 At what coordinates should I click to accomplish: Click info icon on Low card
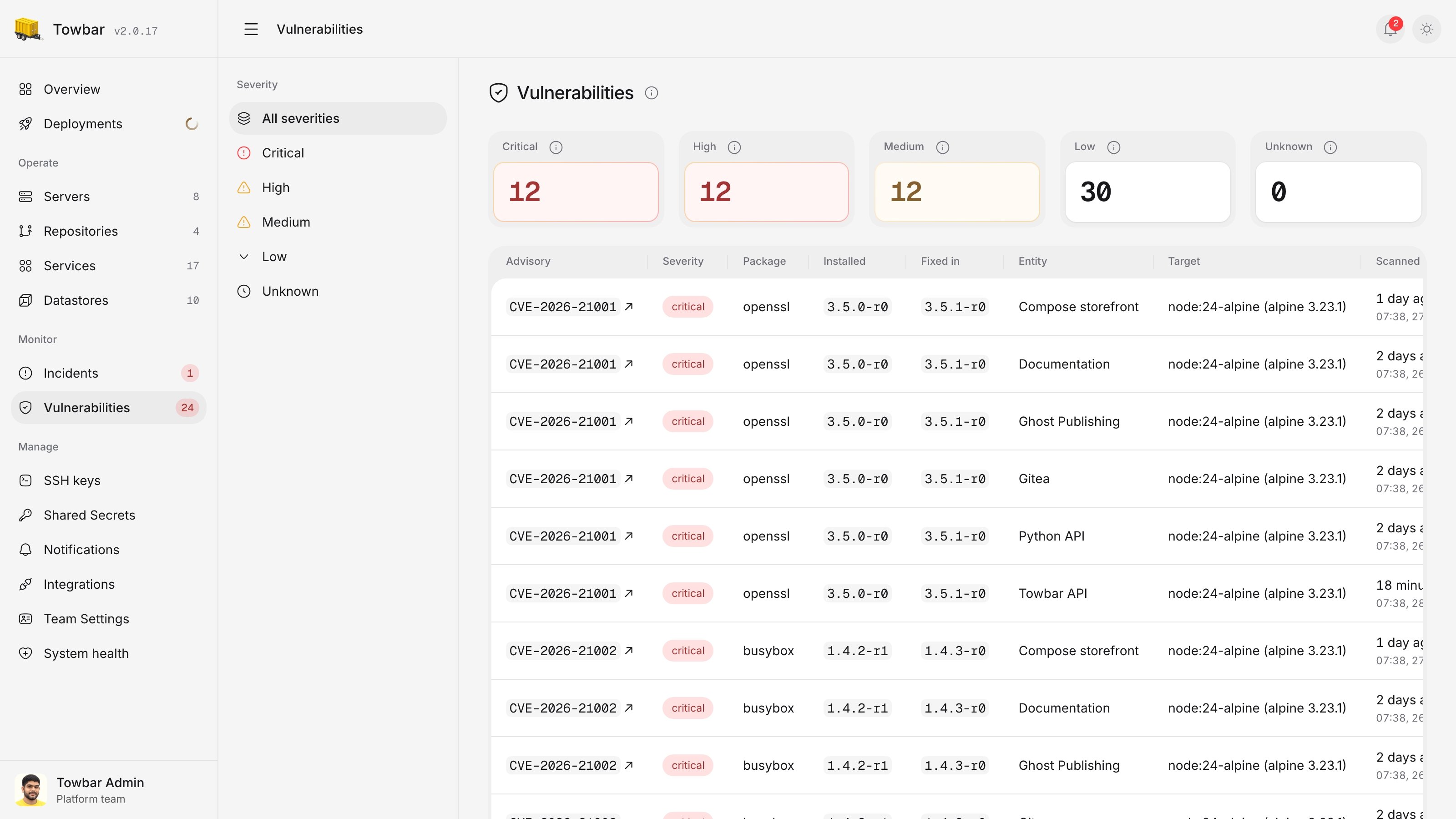(1113, 147)
